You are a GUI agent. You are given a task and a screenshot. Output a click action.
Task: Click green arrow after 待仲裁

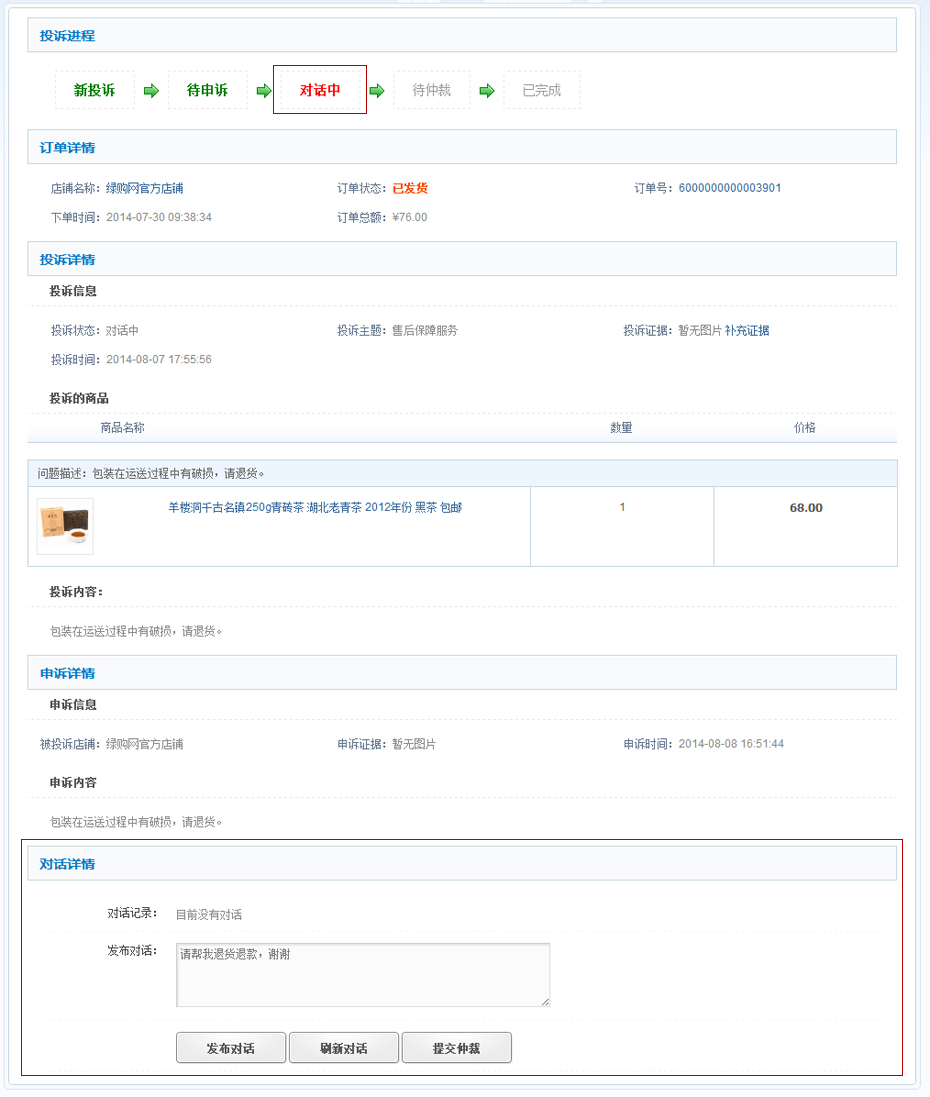point(487,91)
